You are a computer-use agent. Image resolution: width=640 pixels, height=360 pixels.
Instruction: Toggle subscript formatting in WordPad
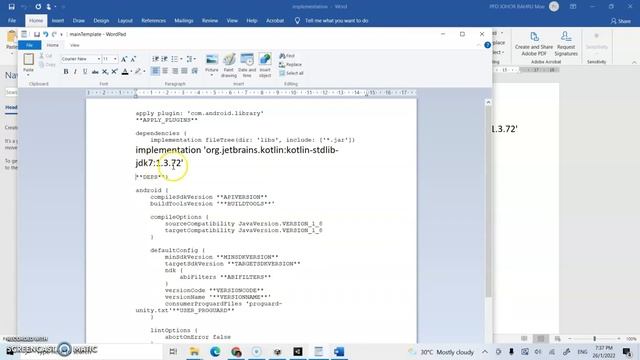tap(105, 72)
